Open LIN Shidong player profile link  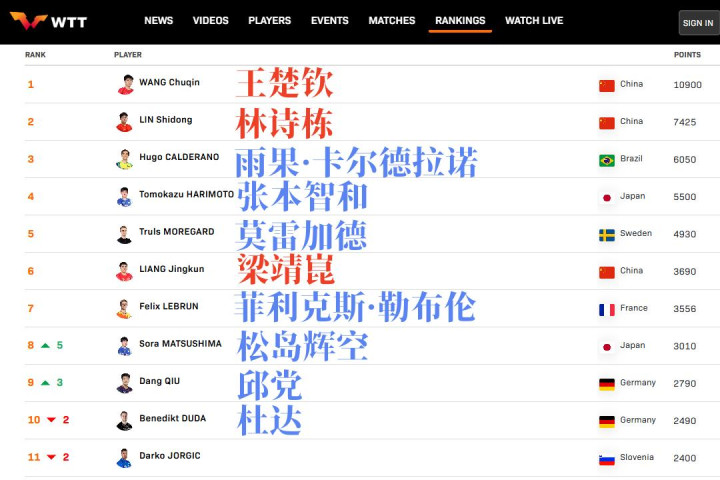pyautogui.click(x=166, y=119)
